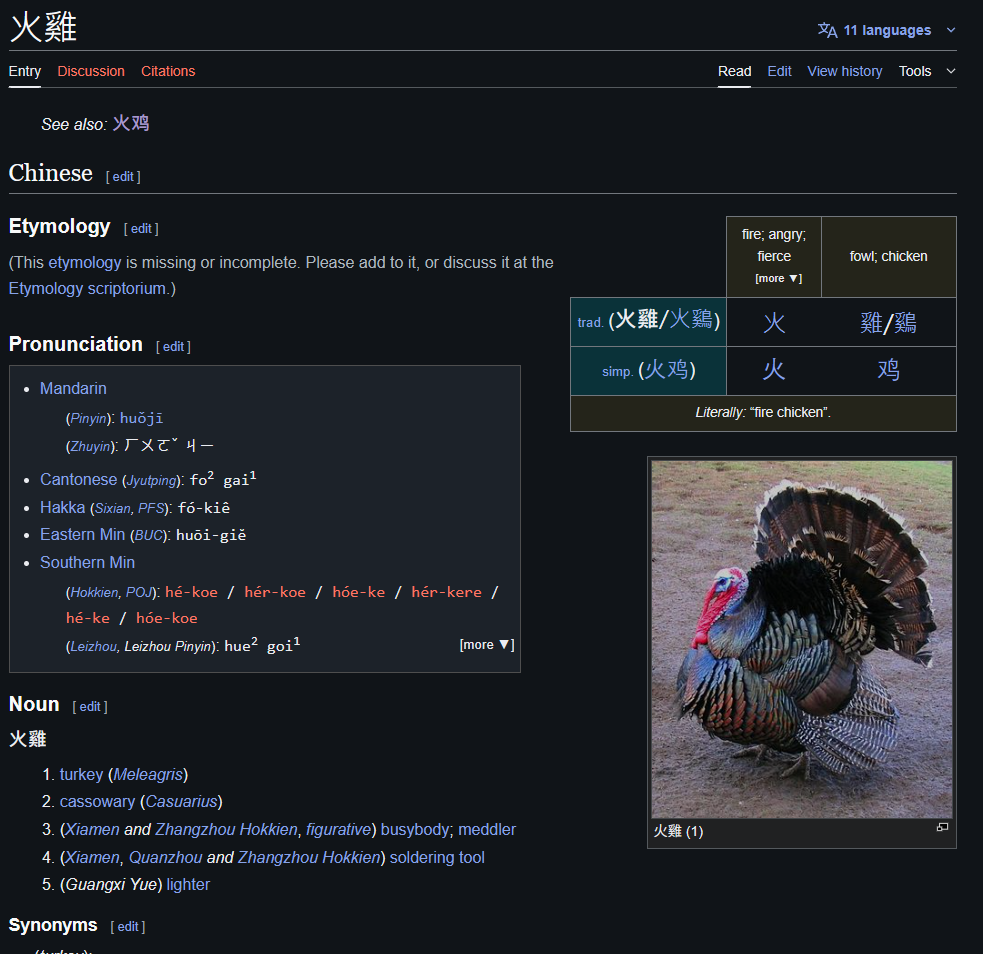Click the figurative label link
Viewport: 983px width, 954px height.
pos(339,829)
